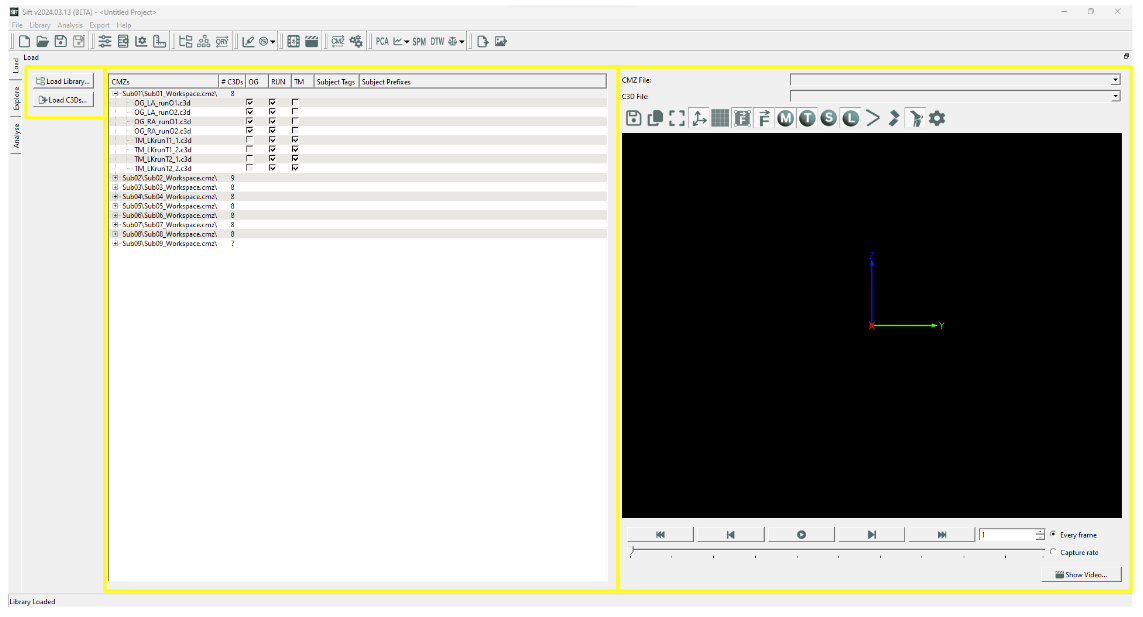Image resolution: width=1143 pixels, height=617 pixels.
Task: Uncheck OG for OG_LA_run01.c3d
Action: [x=249, y=102]
